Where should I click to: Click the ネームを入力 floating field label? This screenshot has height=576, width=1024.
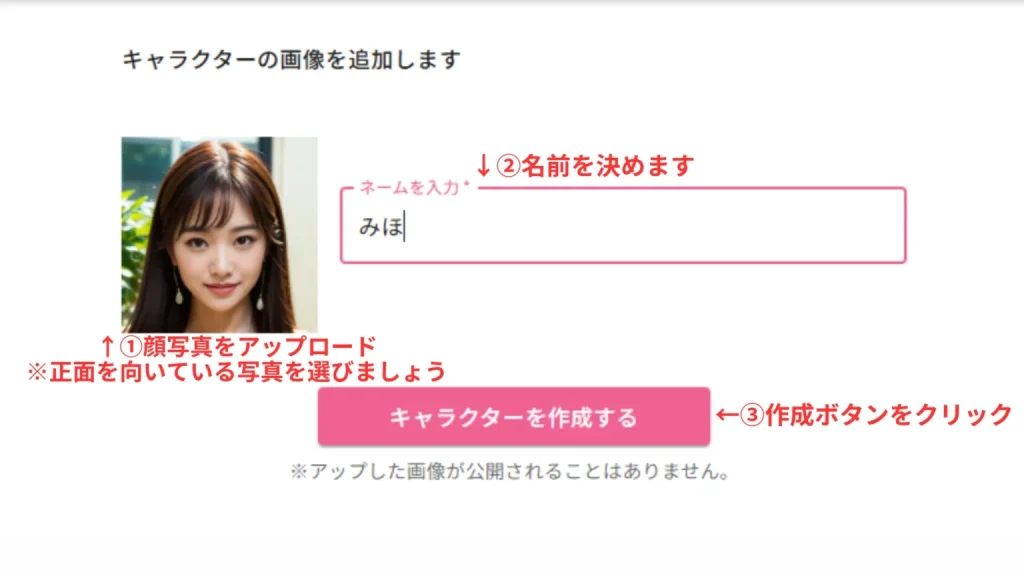click(x=409, y=188)
